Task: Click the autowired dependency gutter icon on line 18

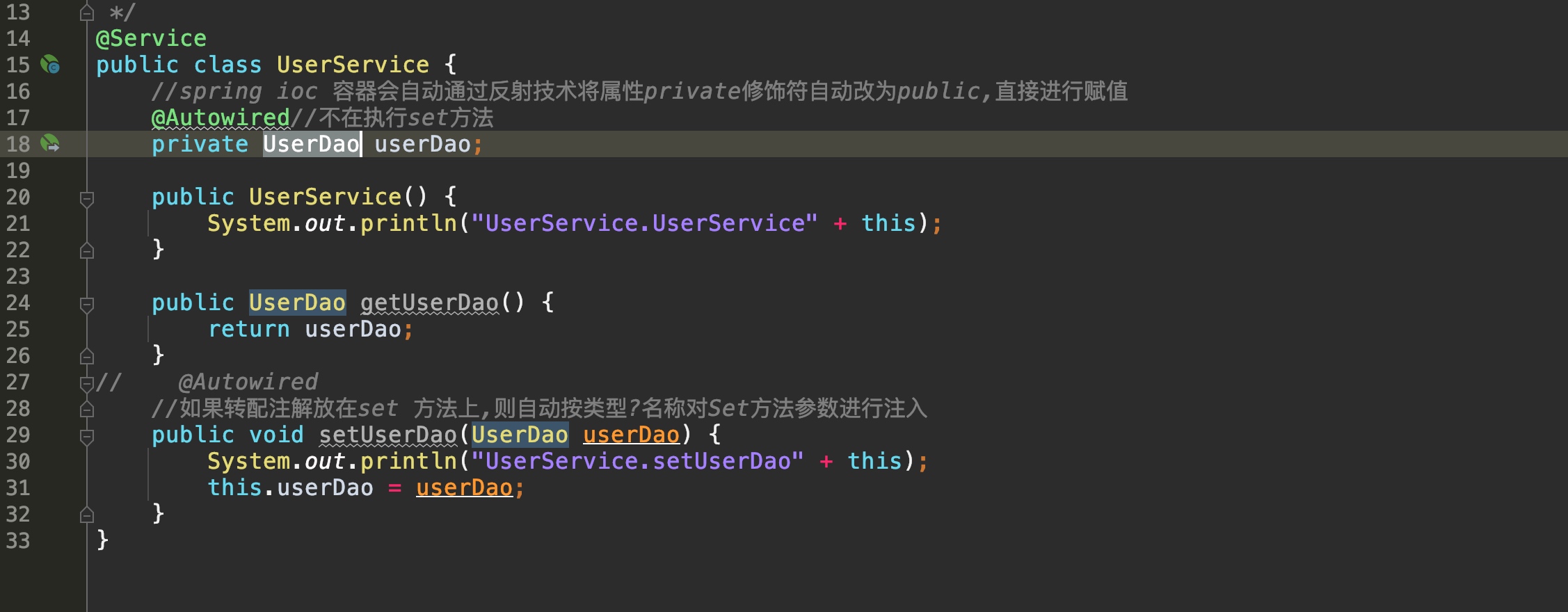Action: (x=50, y=144)
